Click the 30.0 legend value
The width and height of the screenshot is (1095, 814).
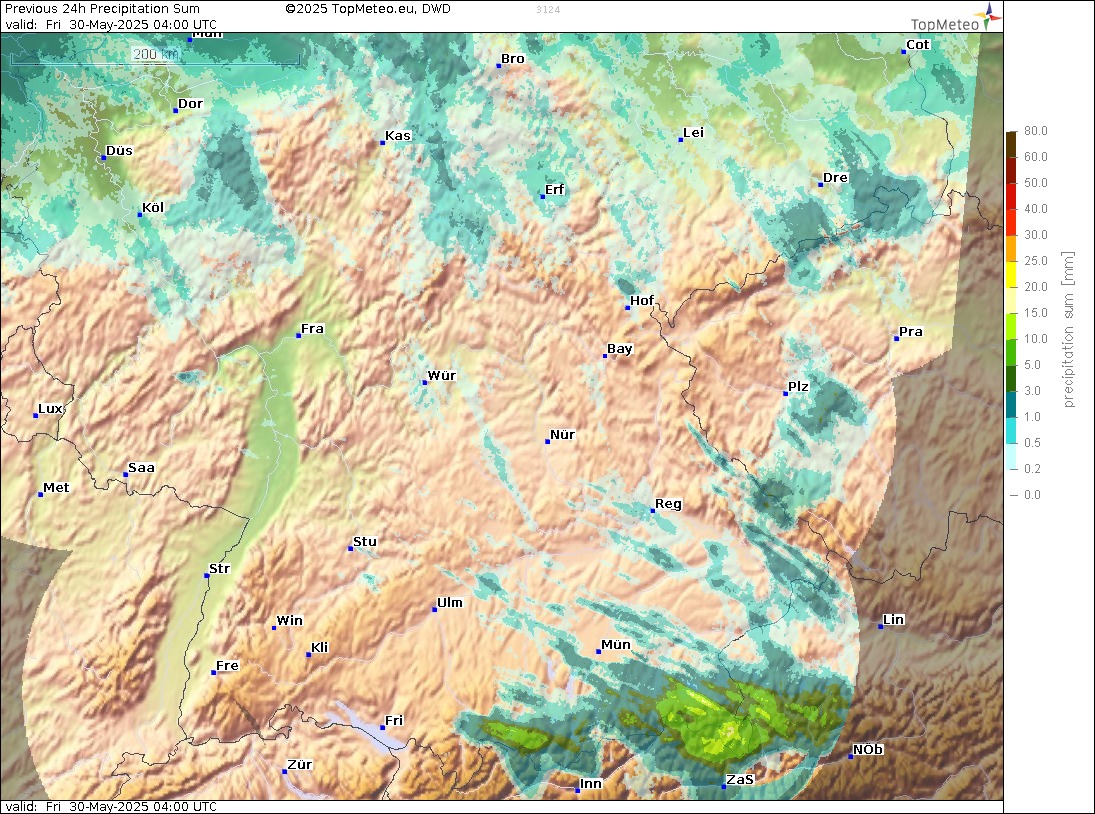1036,235
